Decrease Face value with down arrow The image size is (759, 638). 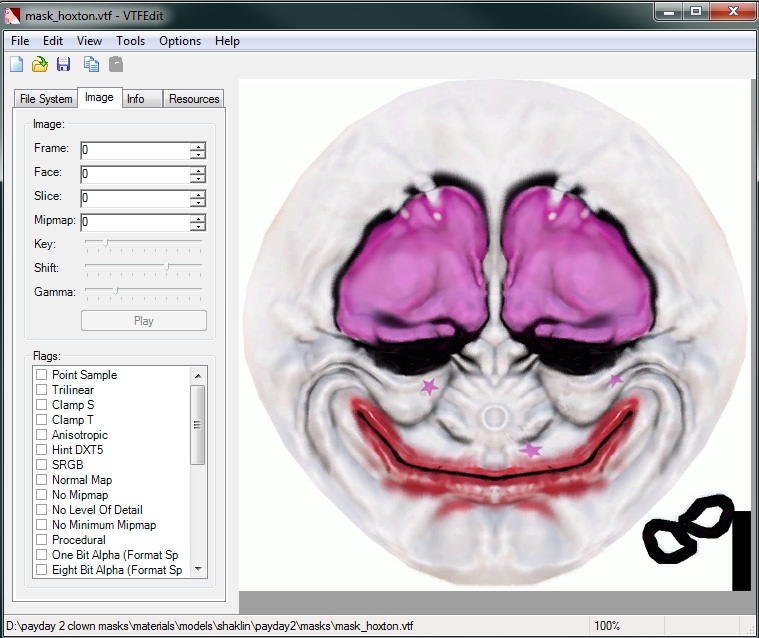(x=197, y=179)
